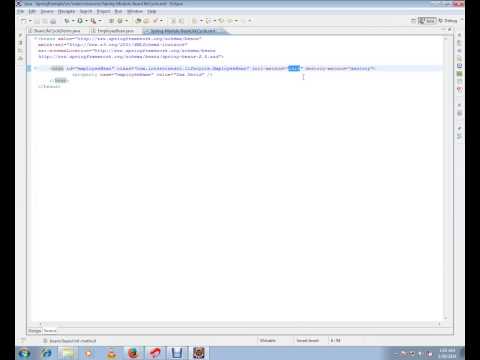This screenshot has width=480, height=360.
Task: Open VLC media player from the taskbar
Action: [112, 353]
